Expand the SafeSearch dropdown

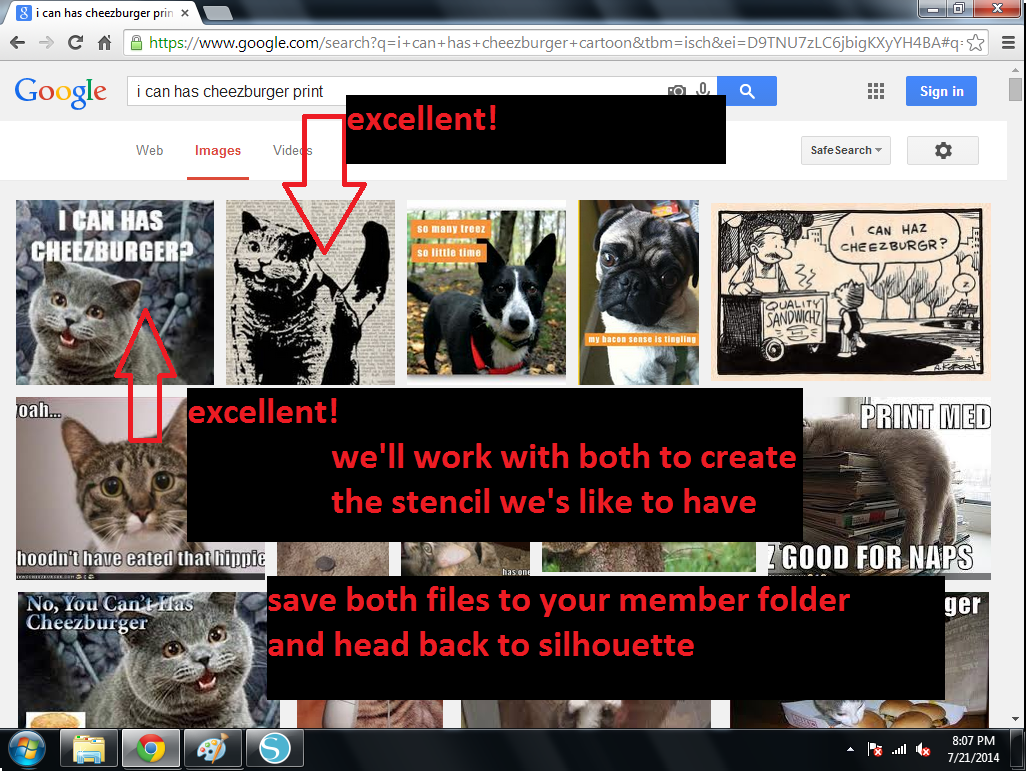pos(846,151)
